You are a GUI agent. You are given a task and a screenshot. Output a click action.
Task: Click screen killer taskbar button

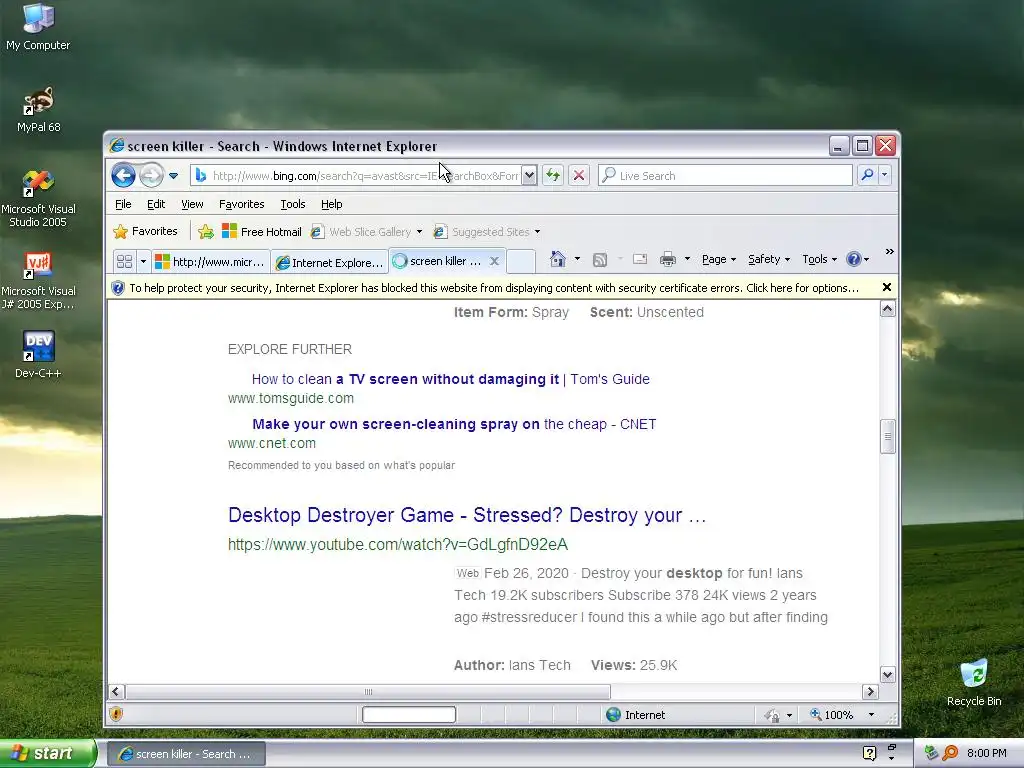[x=186, y=754]
